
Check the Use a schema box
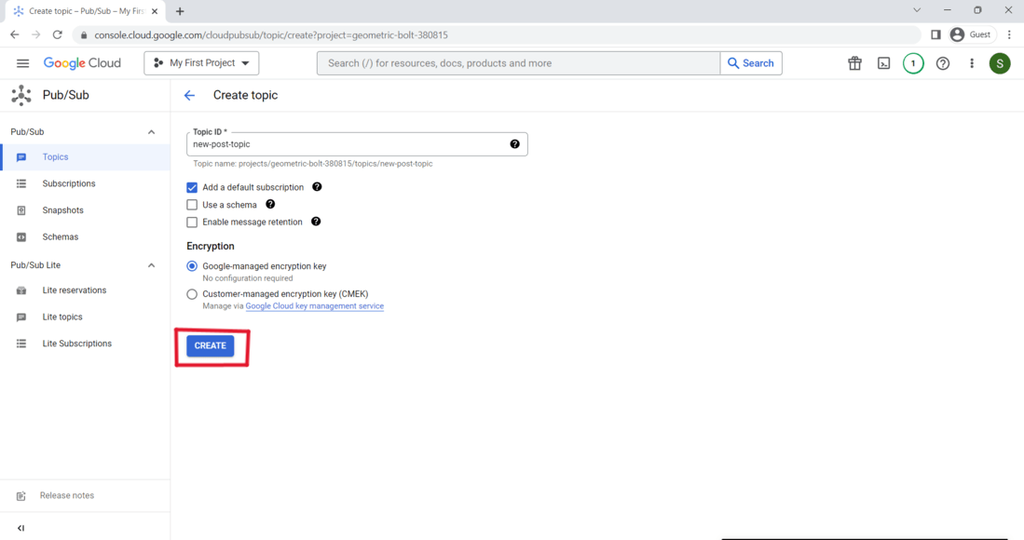(x=192, y=205)
